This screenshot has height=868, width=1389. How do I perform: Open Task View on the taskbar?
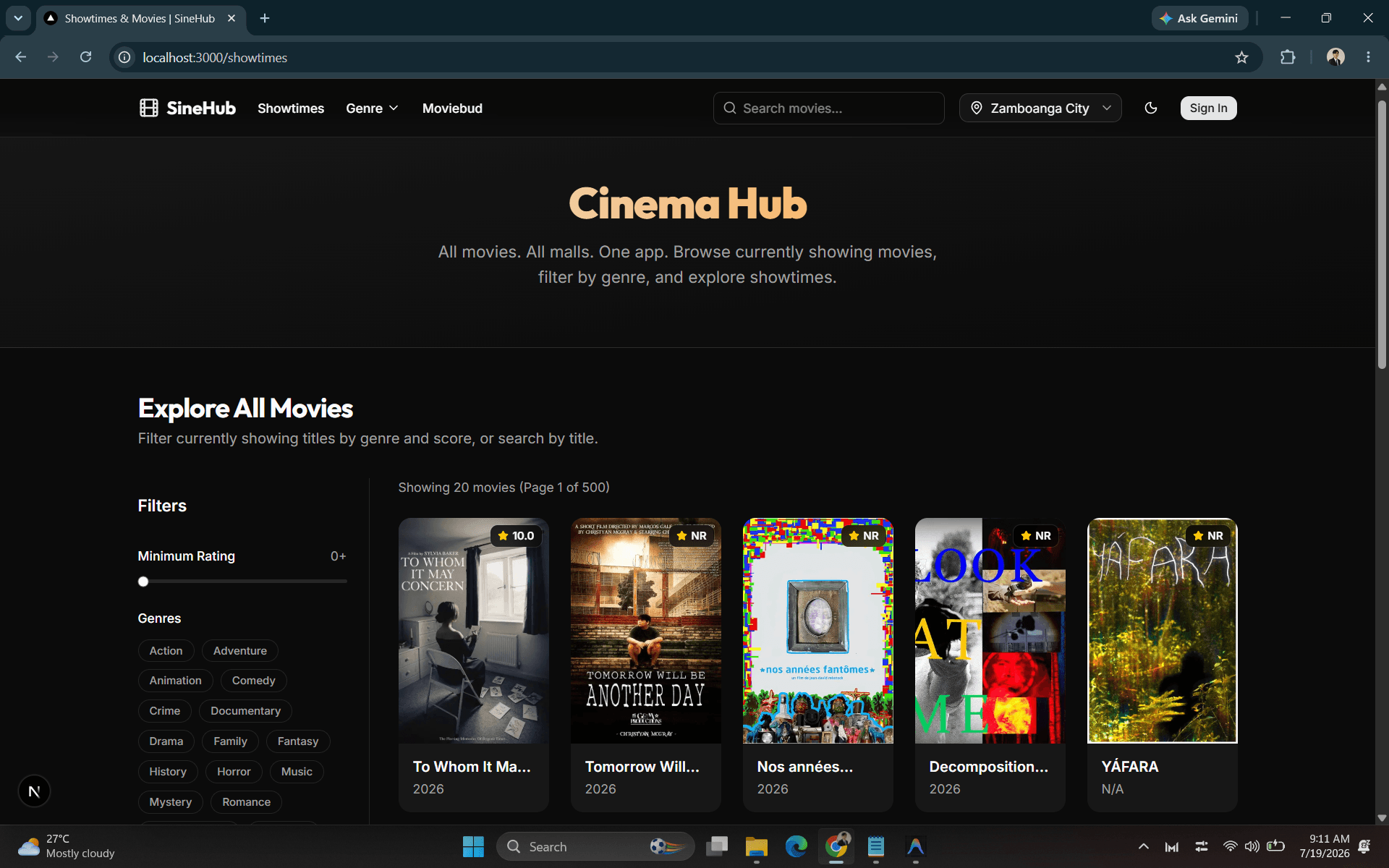pos(717,846)
